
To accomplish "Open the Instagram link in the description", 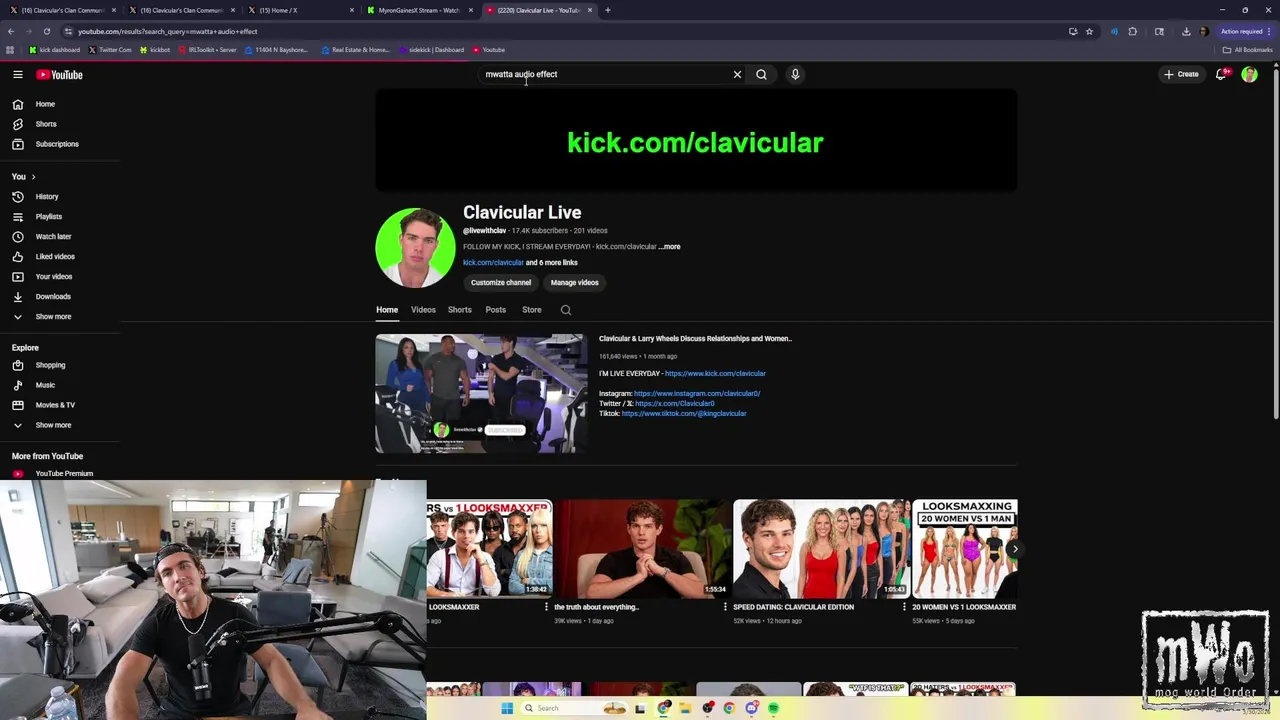I will click(x=697, y=394).
